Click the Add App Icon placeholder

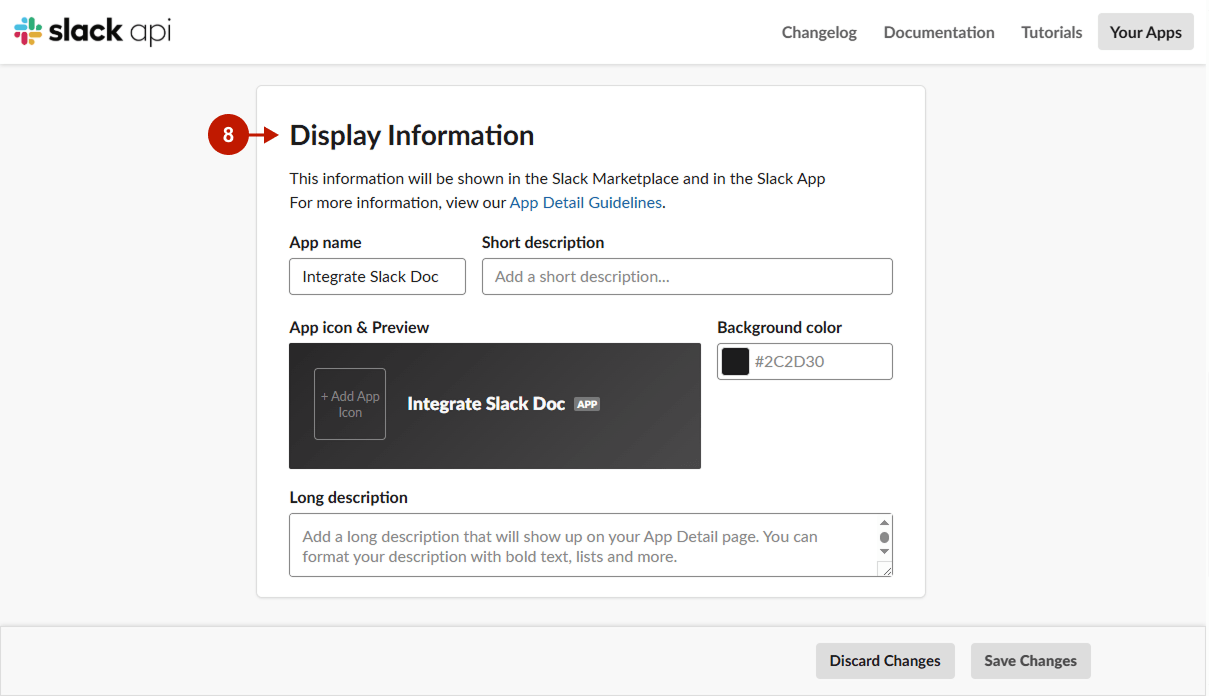click(x=350, y=404)
